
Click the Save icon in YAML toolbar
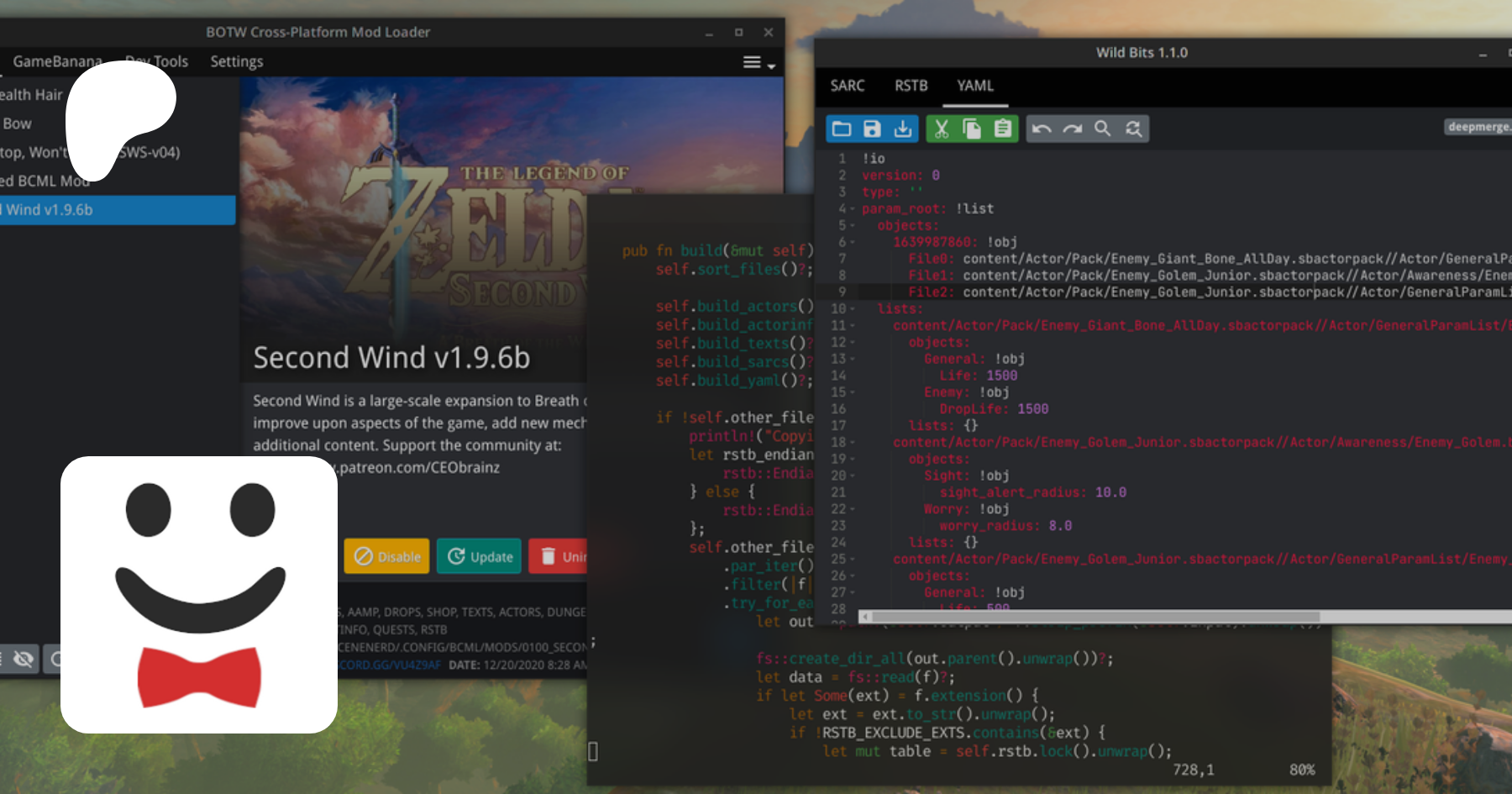[872, 129]
